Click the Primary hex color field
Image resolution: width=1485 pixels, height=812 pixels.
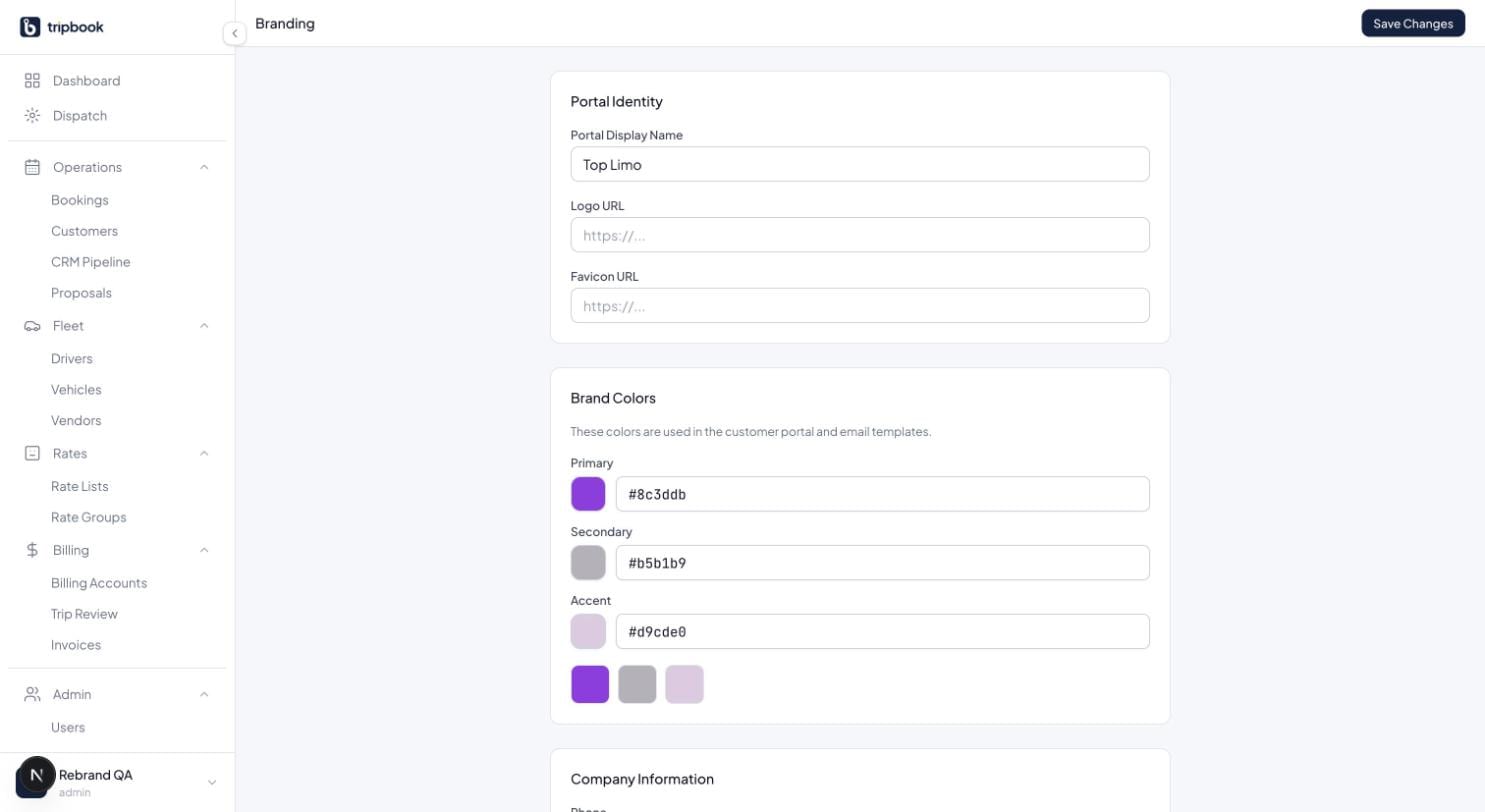(883, 494)
